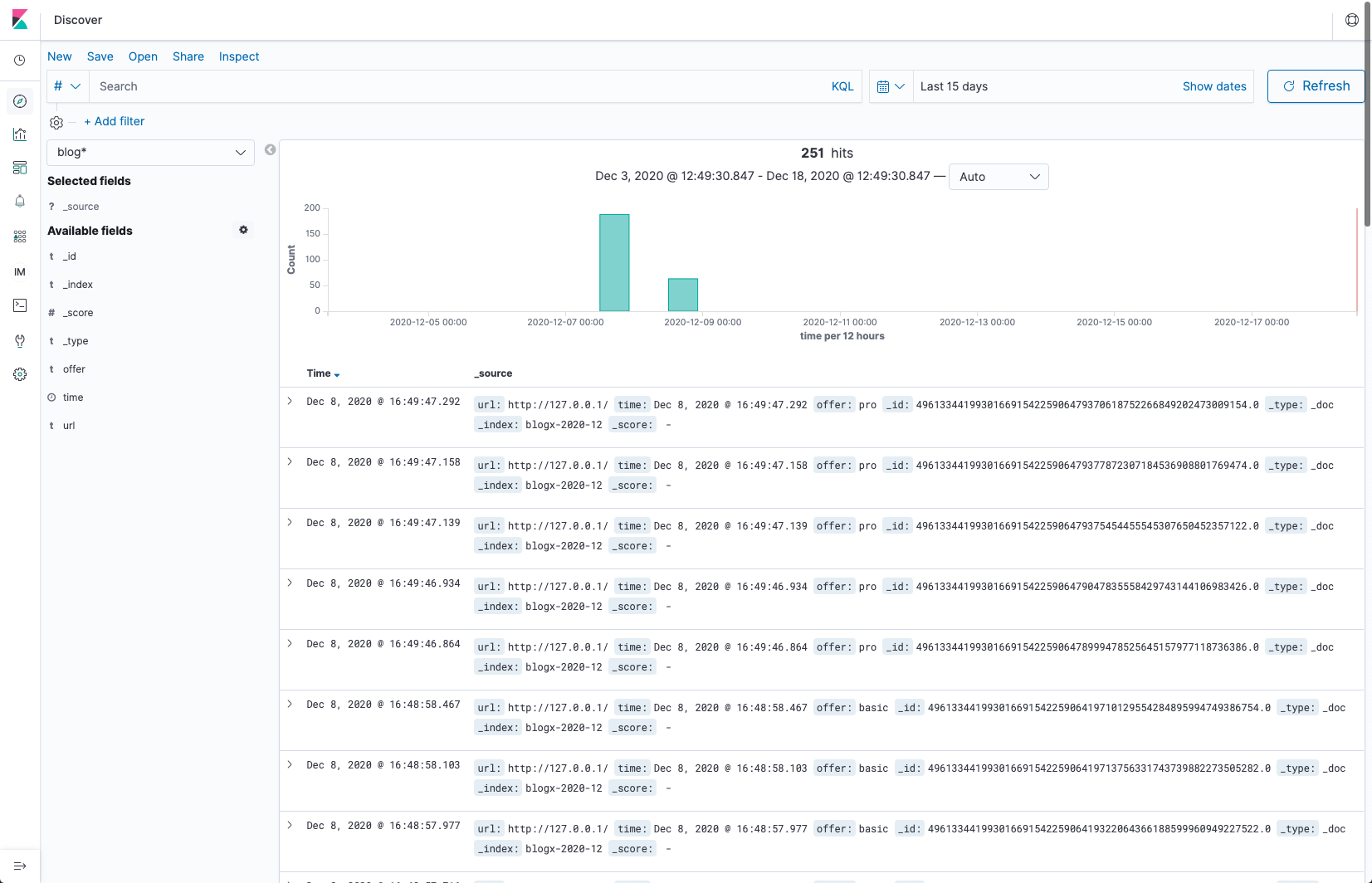1372x883 pixels.
Task: Click the 251 hits count
Action: point(827,153)
